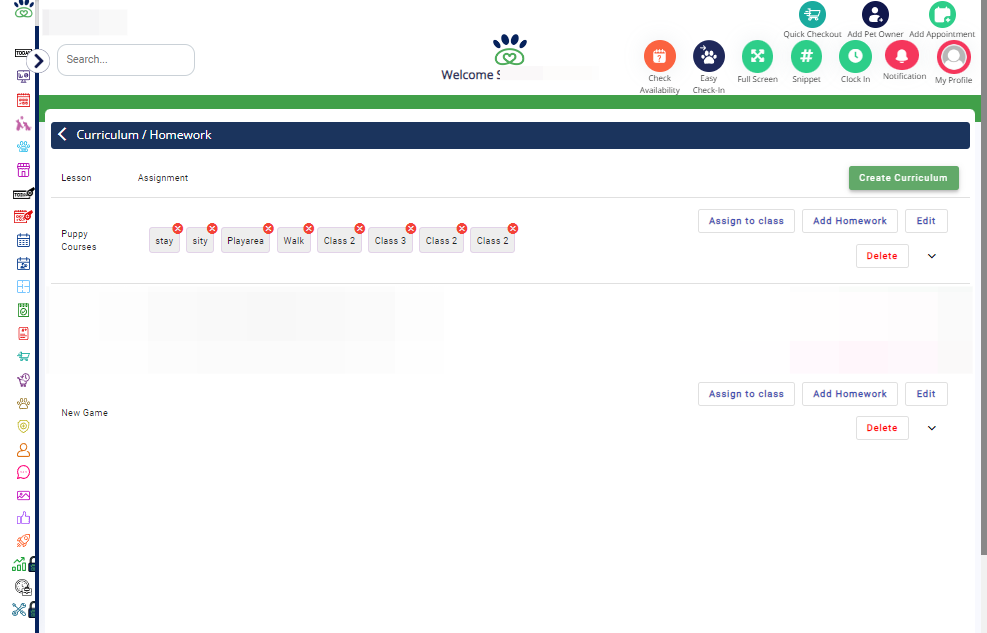Click the Clock In icon
Image resolution: width=987 pixels, height=633 pixels.
pyautogui.click(x=855, y=56)
